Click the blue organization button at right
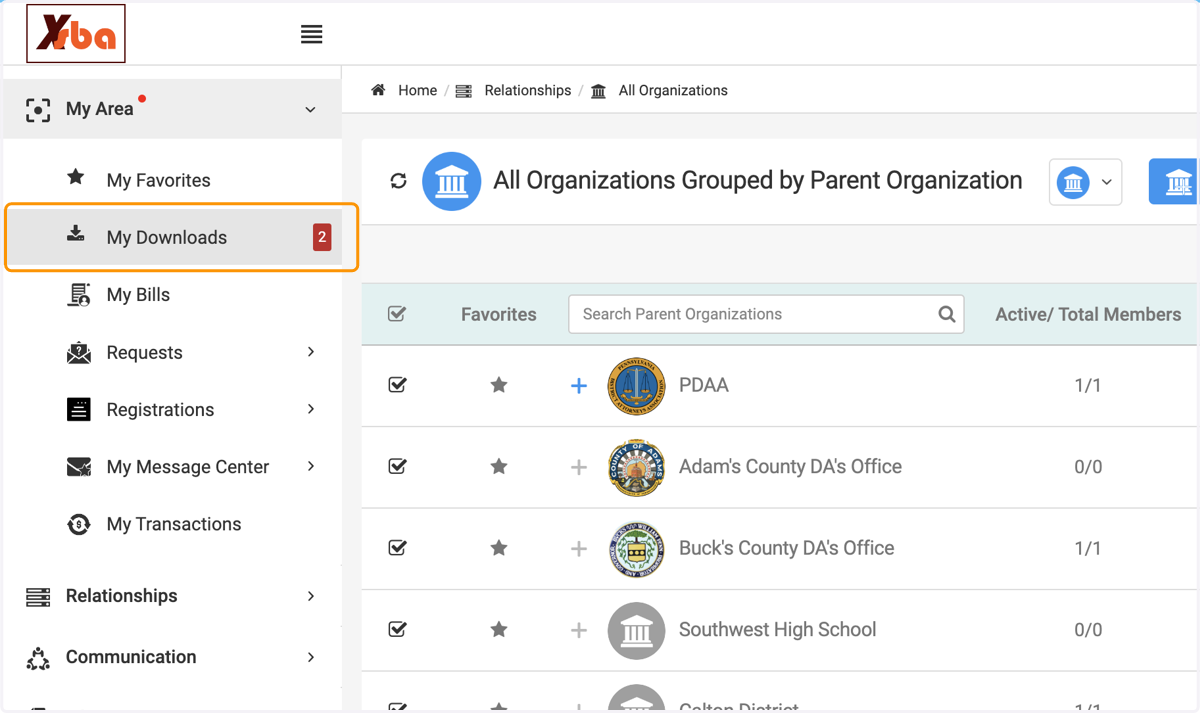This screenshot has height=713, width=1200. (x=1173, y=182)
